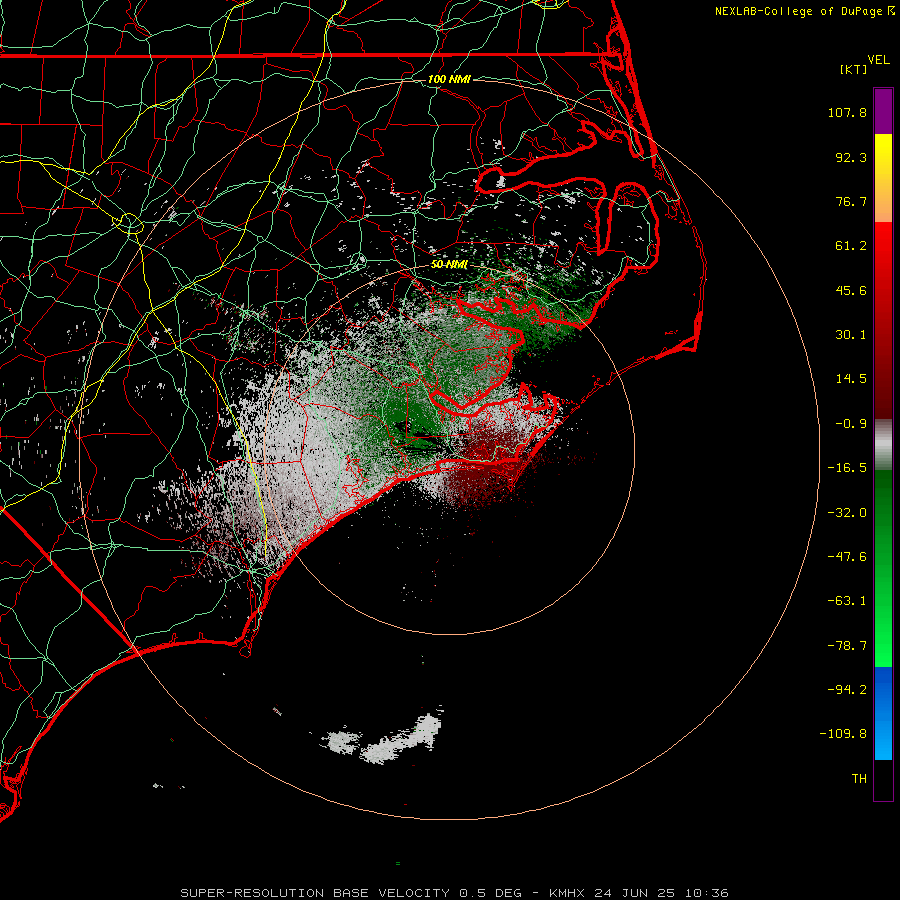
Task: Click the -16.5 velocity scale value
Action: (x=847, y=468)
